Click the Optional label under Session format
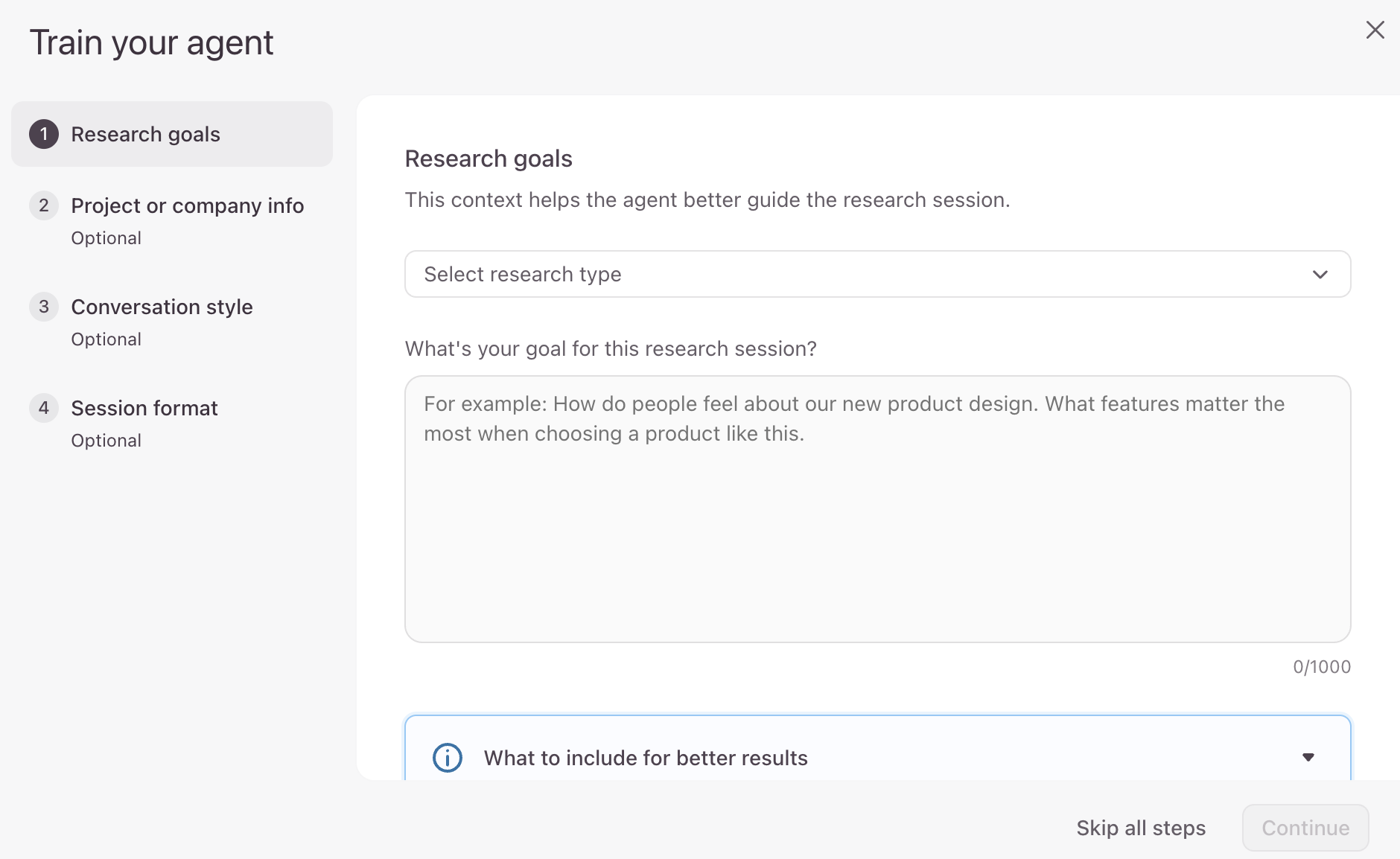Screen dimensions: 1400x859 106,441
